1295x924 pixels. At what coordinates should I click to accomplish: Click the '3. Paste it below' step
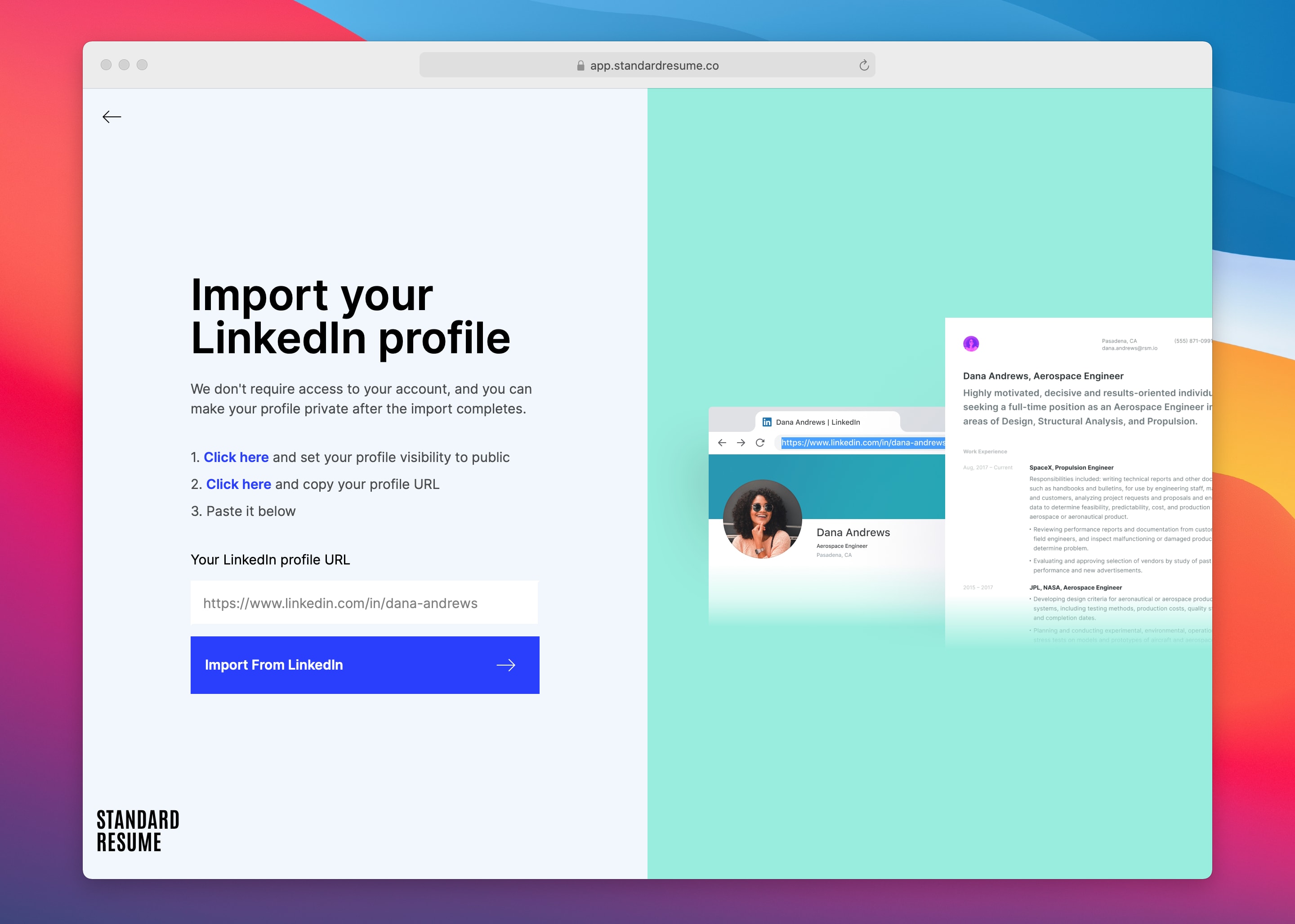click(243, 511)
